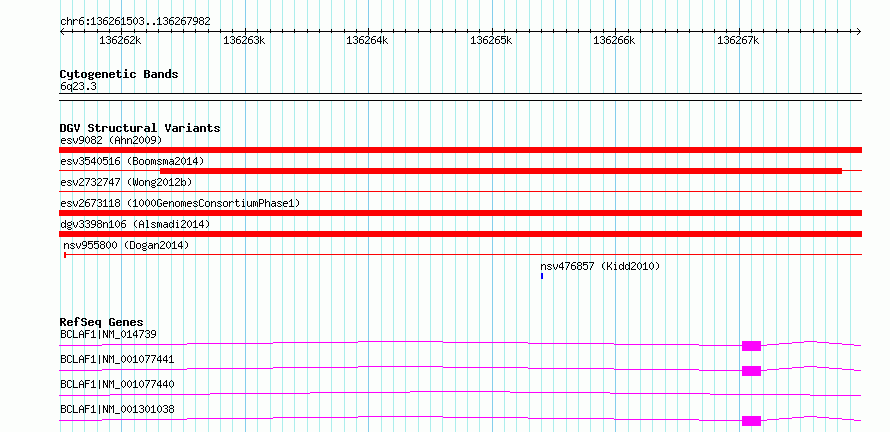The width and height of the screenshot is (890, 432).
Task: Click the small red nsv955800 start marker
Action: click(x=65, y=255)
